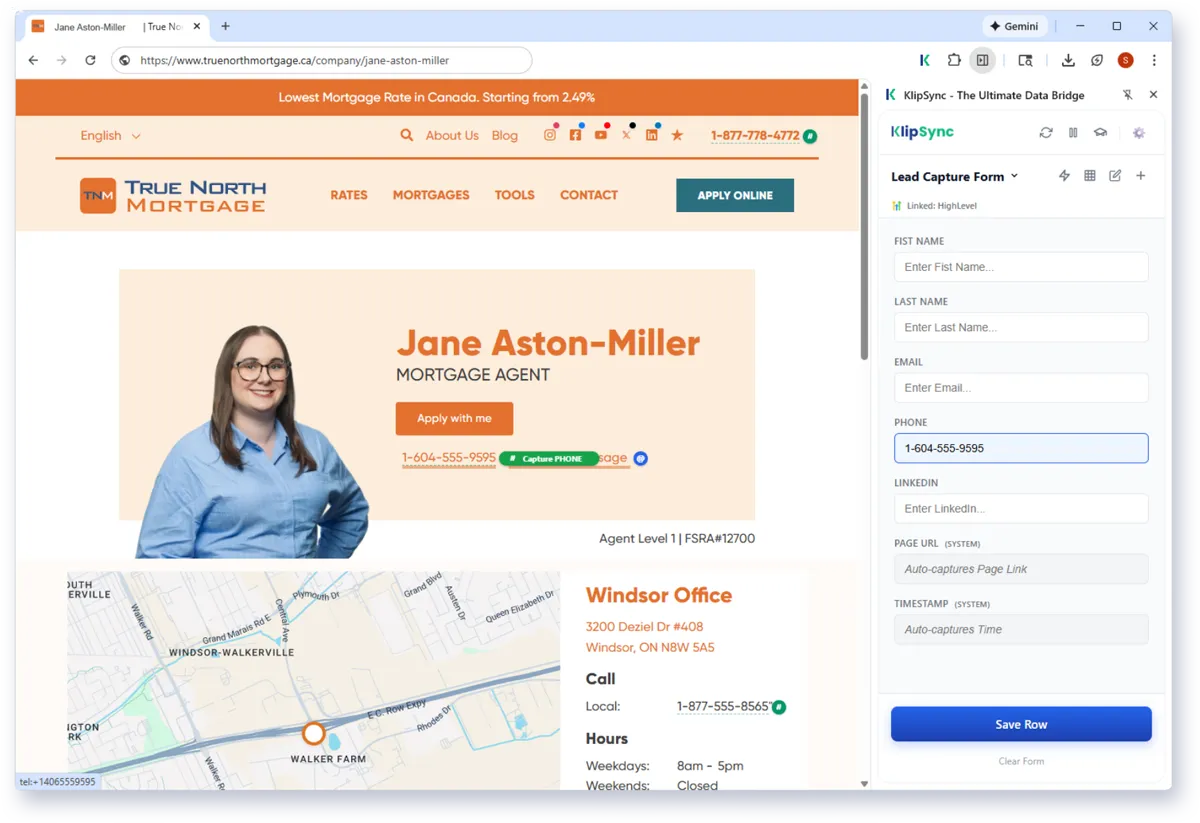Open the English language dropdown
This screenshot has height=823, width=1200.
110,135
